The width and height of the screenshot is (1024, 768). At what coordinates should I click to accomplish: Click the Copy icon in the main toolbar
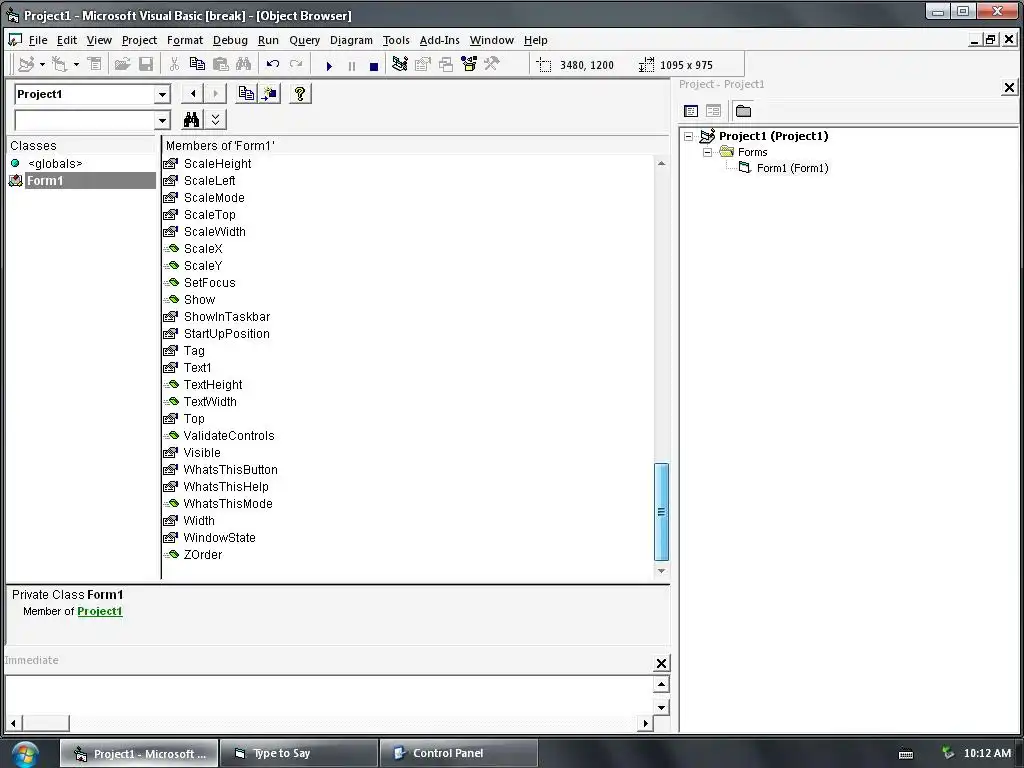(197, 64)
